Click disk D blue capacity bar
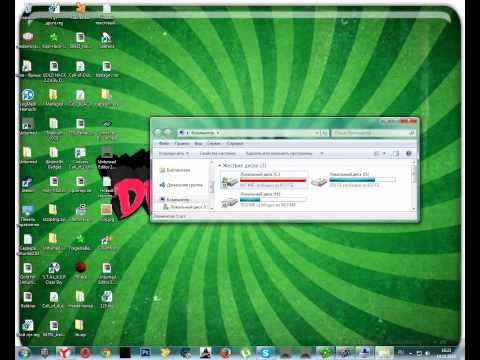 (362, 180)
